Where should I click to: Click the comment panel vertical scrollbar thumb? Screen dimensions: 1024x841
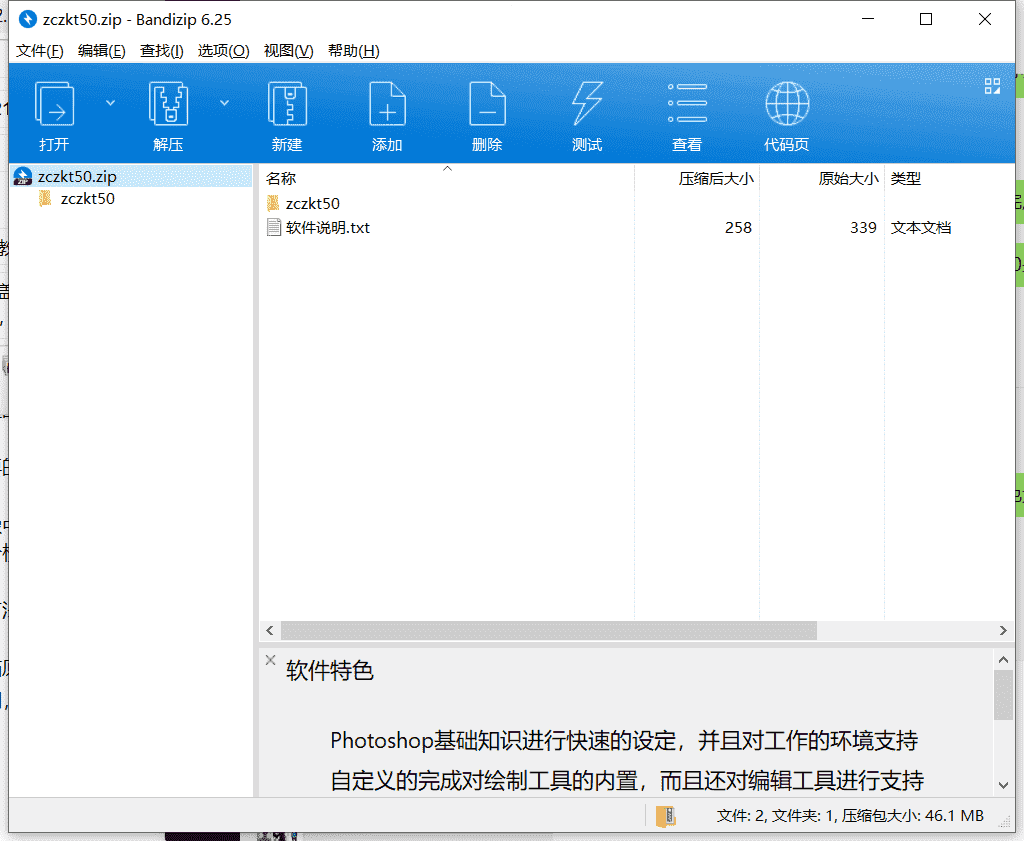click(x=1003, y=695)
